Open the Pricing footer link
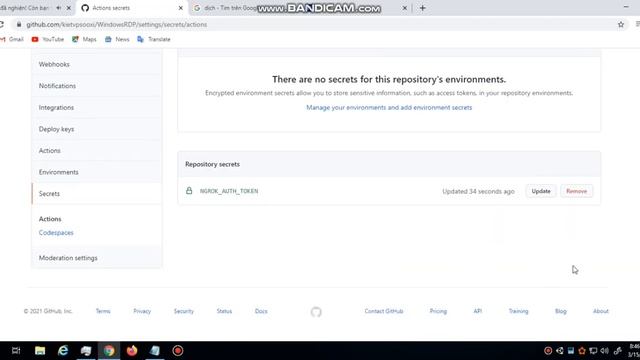640x360 pixels. point(438,311)
